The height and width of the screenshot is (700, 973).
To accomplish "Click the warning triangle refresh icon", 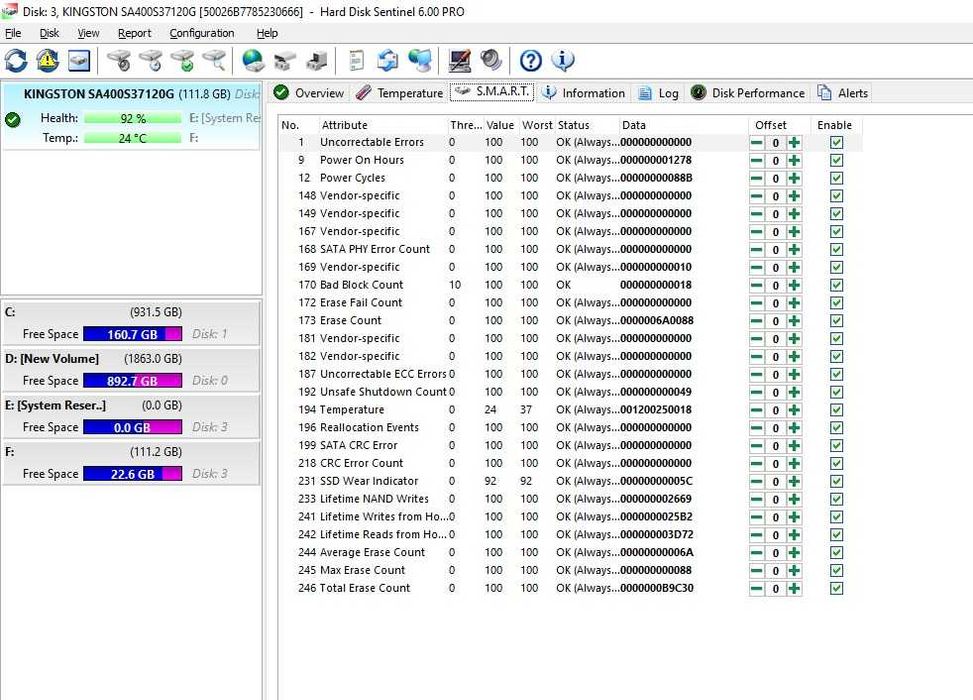I will [48, 61].
